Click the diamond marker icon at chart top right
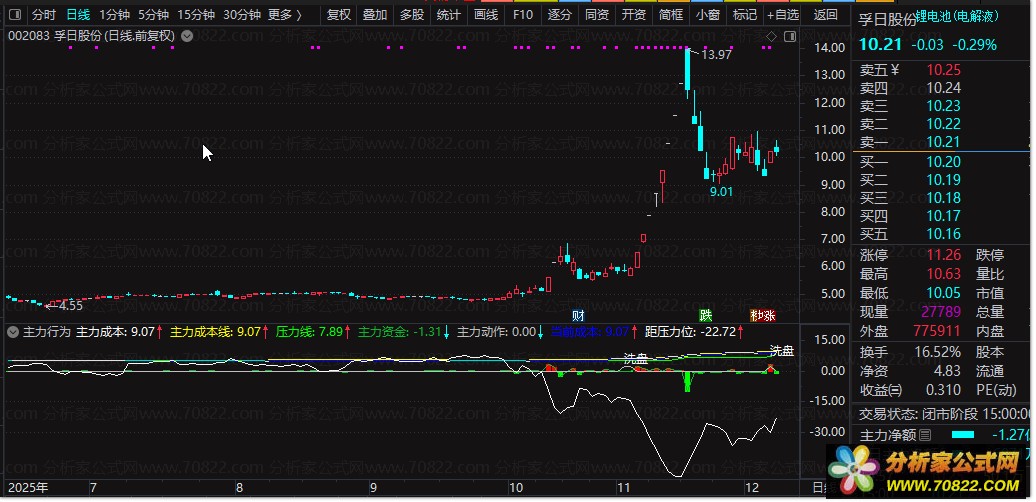This screenshot has width=1036, height=502. coord(771,37)
